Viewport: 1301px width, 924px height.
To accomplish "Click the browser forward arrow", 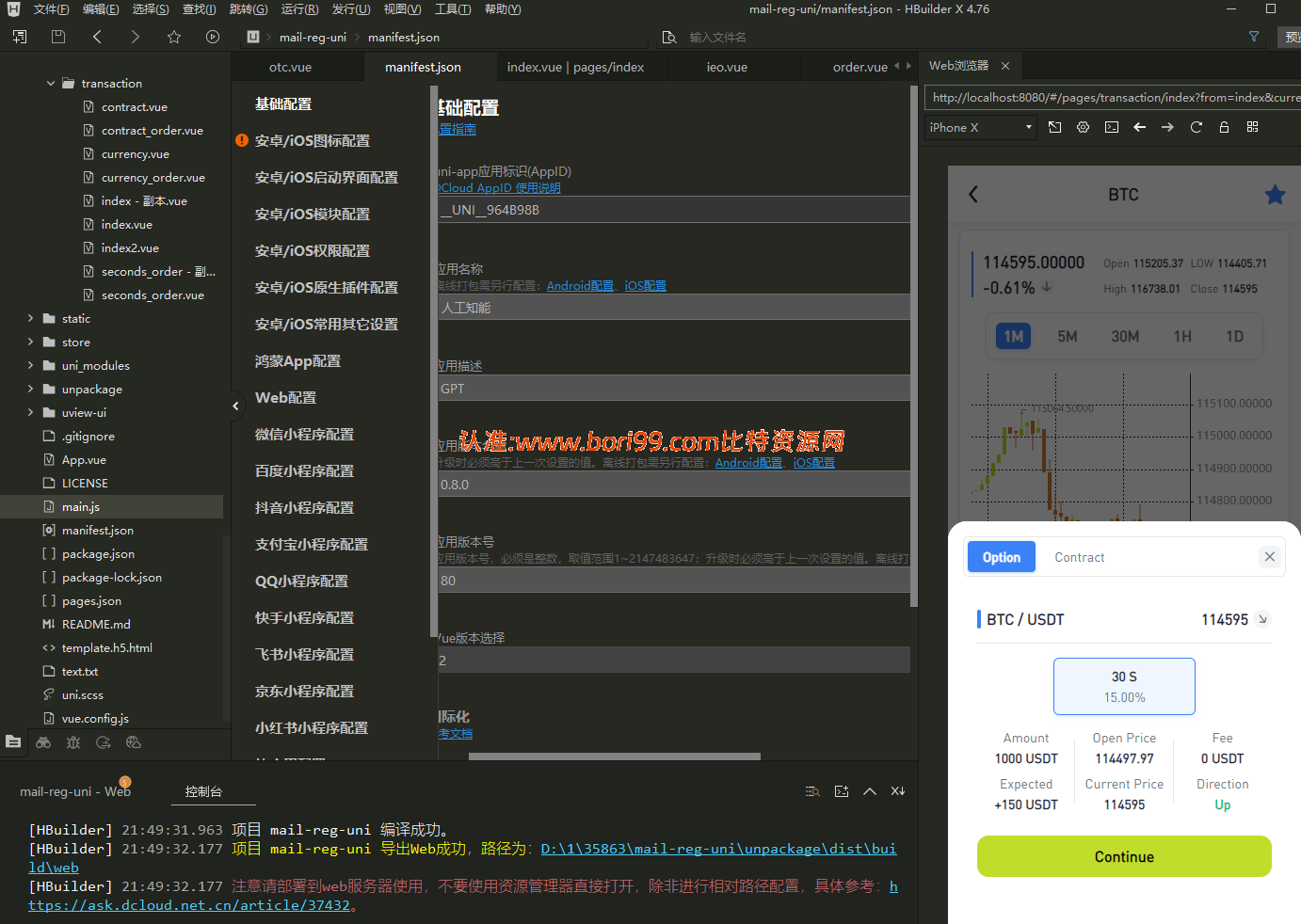I will [1168, 127].
